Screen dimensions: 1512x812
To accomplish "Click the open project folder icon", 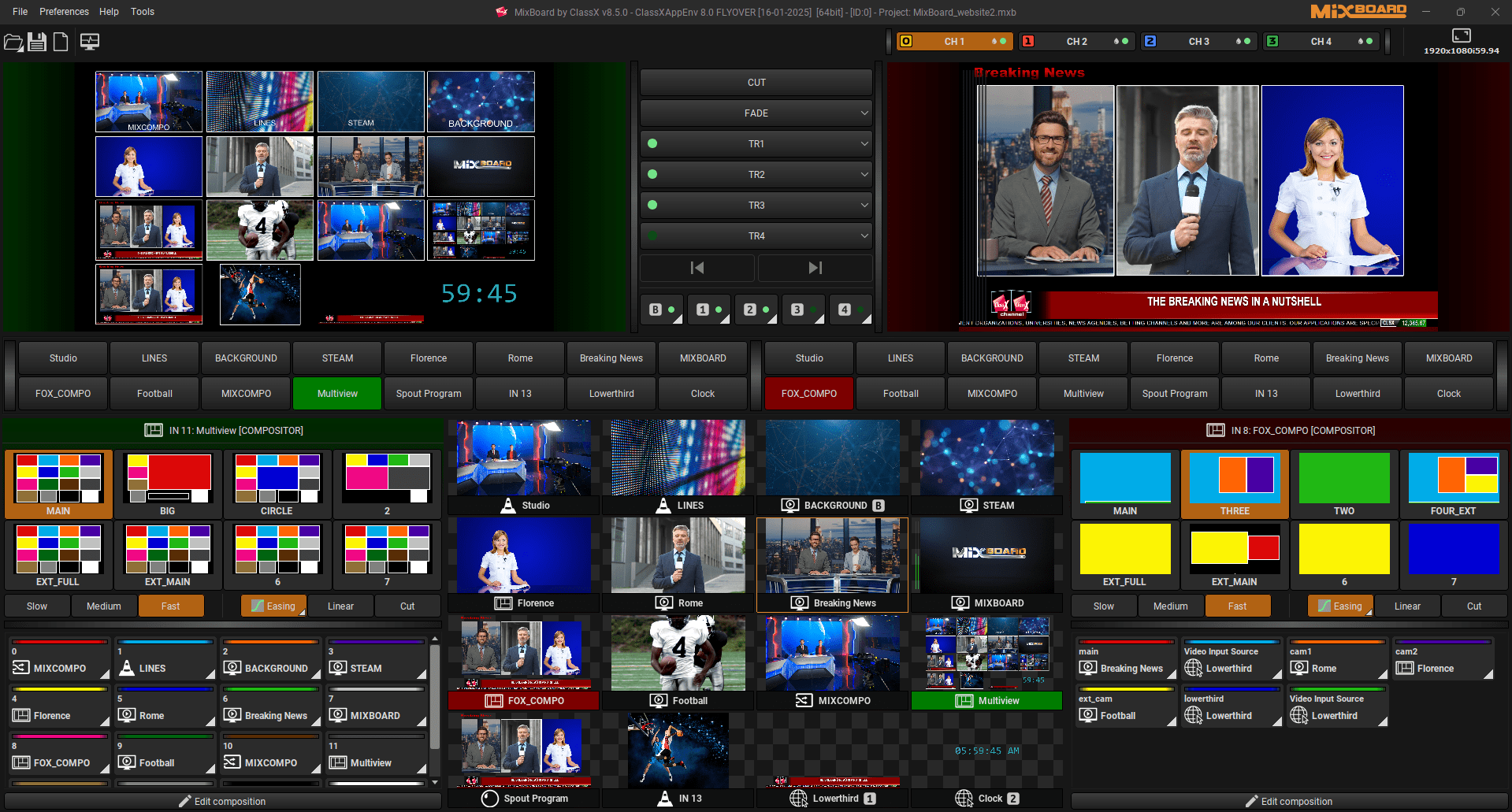I will tap(13, 42).
